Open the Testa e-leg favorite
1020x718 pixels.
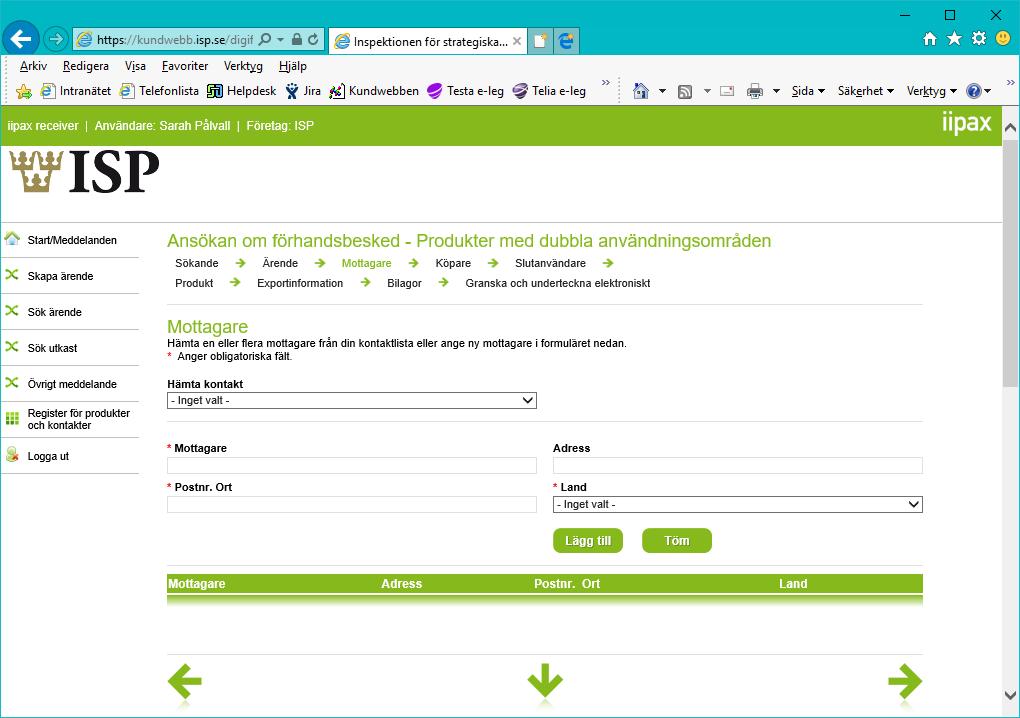click(466, 91)
